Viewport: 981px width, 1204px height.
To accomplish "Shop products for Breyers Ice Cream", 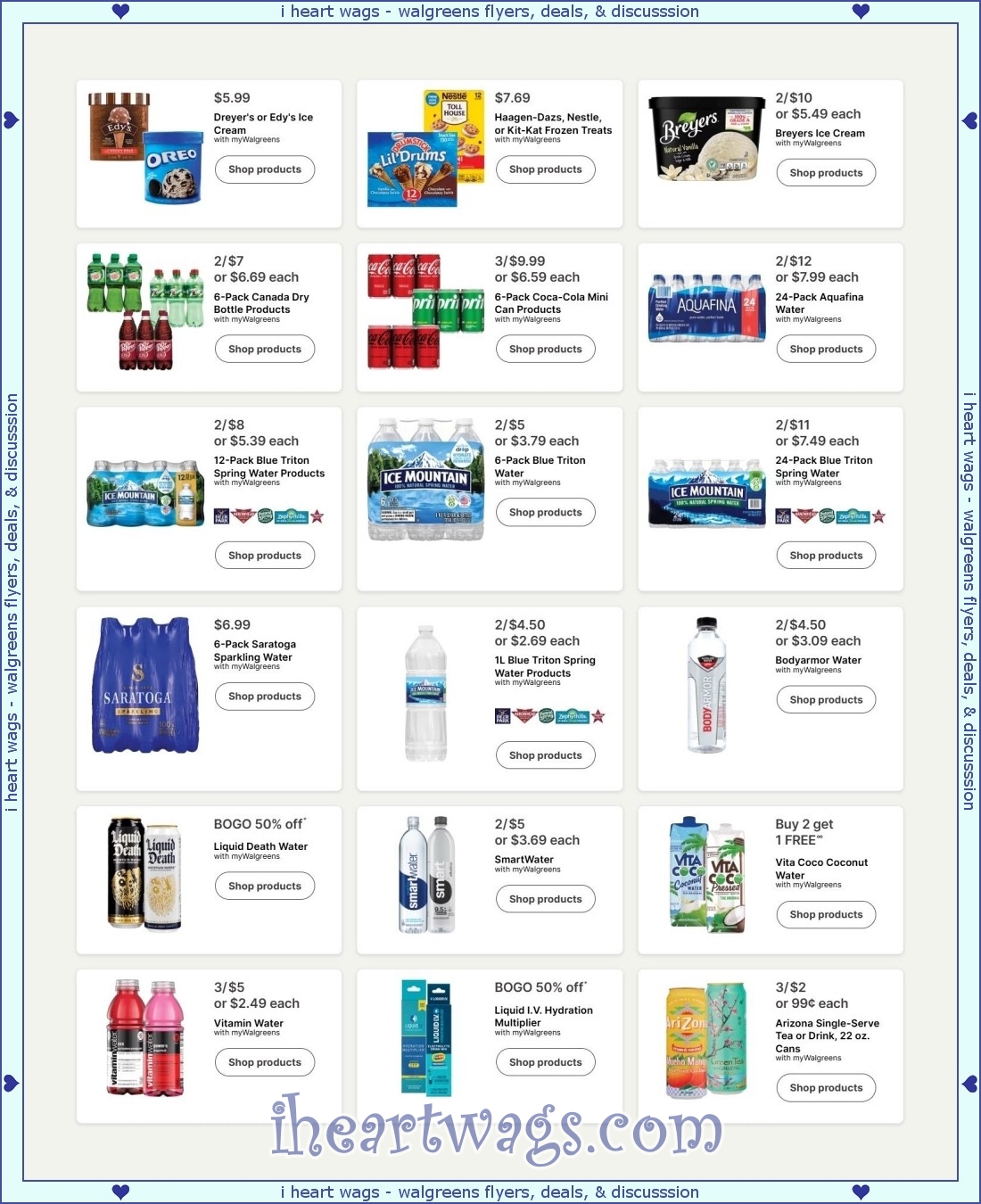I will click(x=826, y=173).
